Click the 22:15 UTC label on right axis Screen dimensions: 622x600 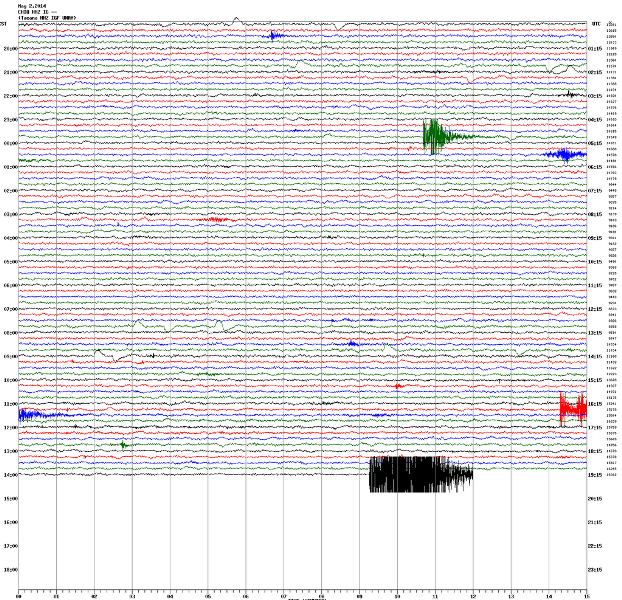point(594,546)
